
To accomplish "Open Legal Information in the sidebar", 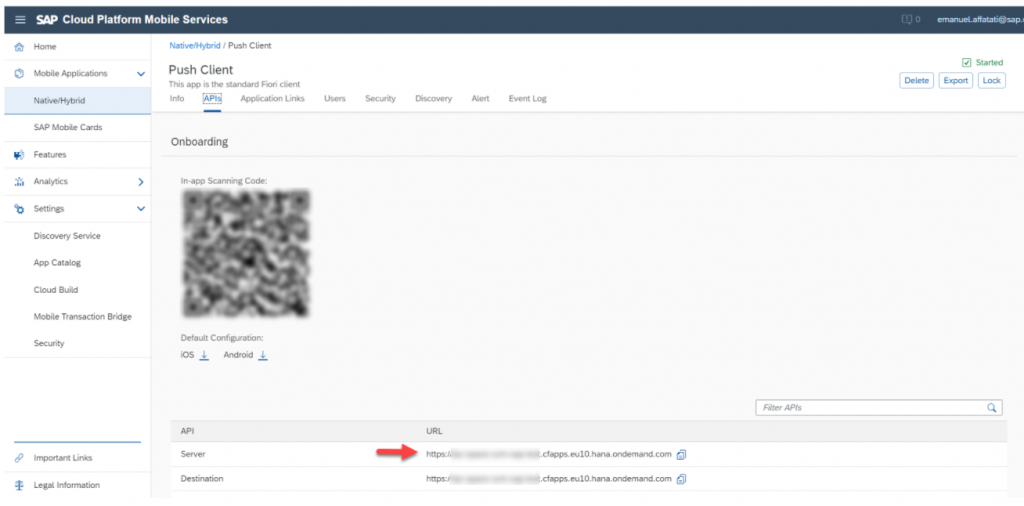I will [x=67, y=485].
